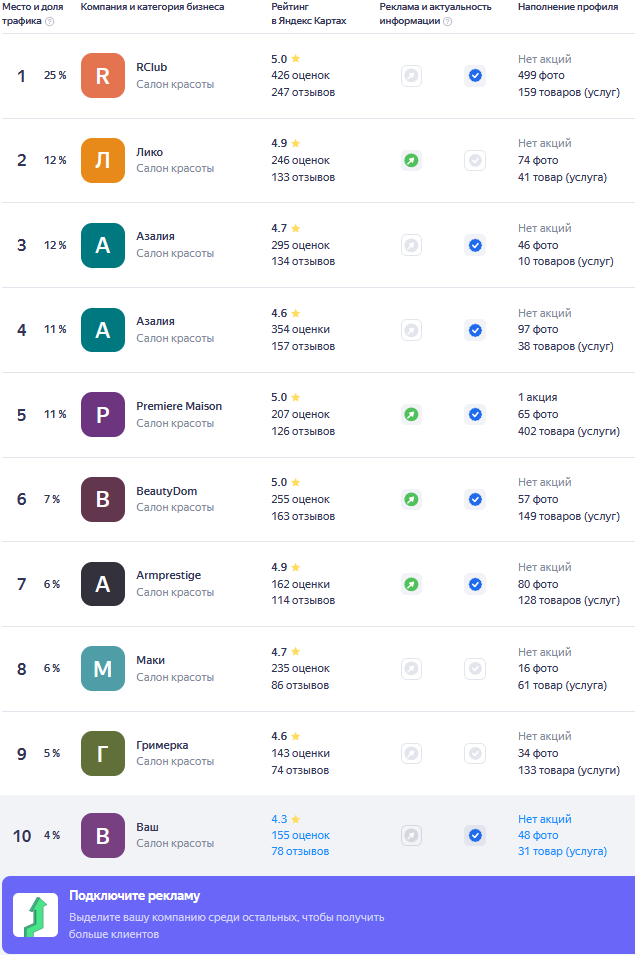Viewport: 635px width, 955px height.
Task: Open the 155 оценок link for Ваш
Action: (x=301, y=835)
